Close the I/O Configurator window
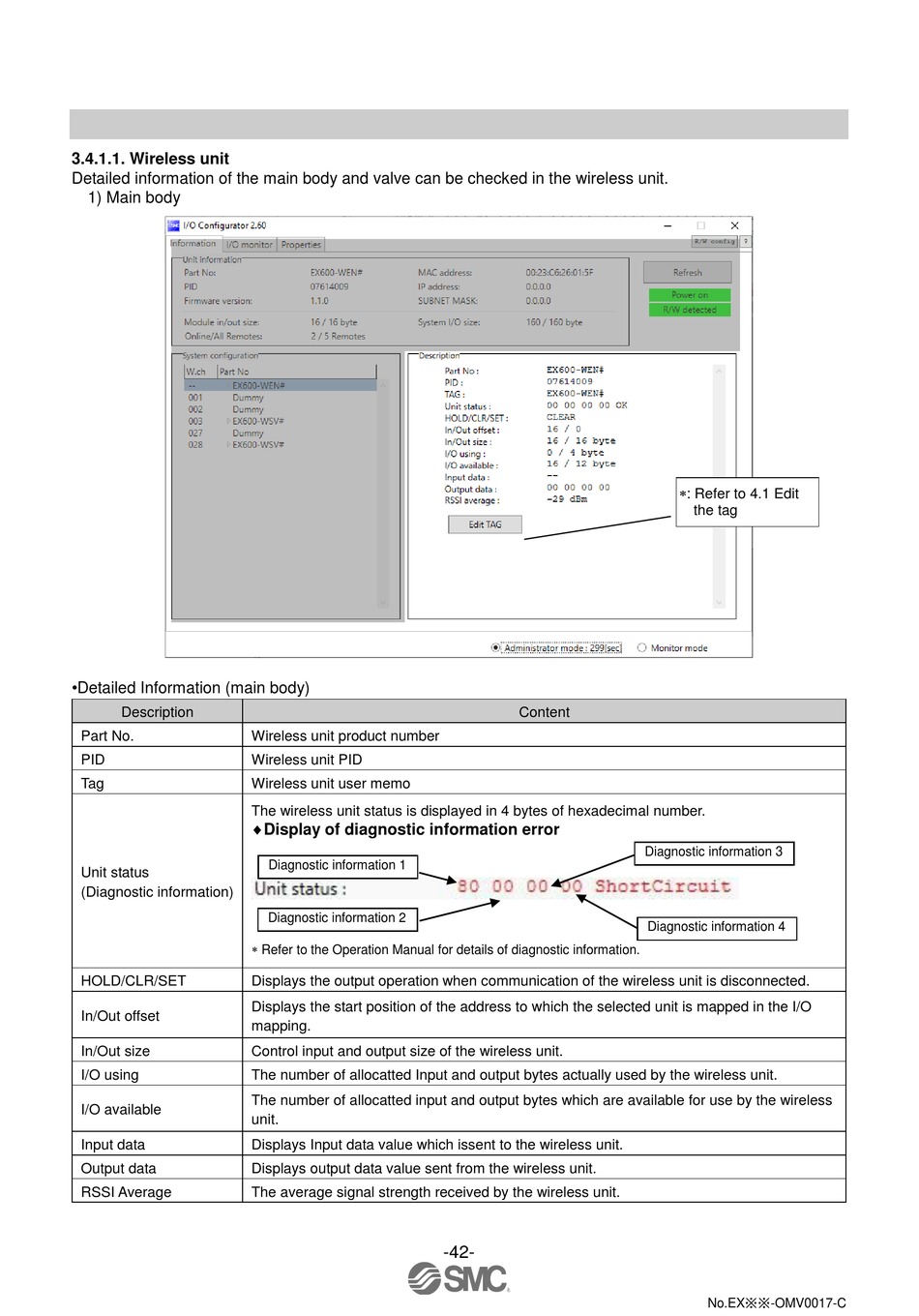This screenshot has height=1316, width=919. (734, 225)
